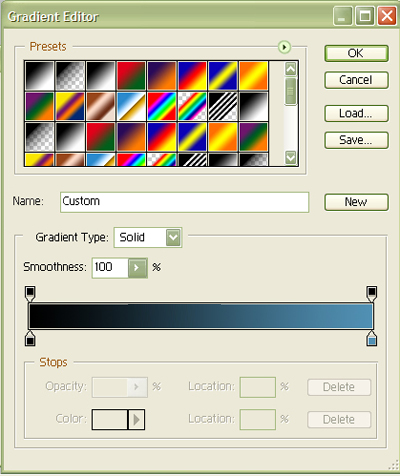Screen dimensions: 400x476
Task: Pick the blue-red-yellow preset in top row
Action: pos(192,76)
